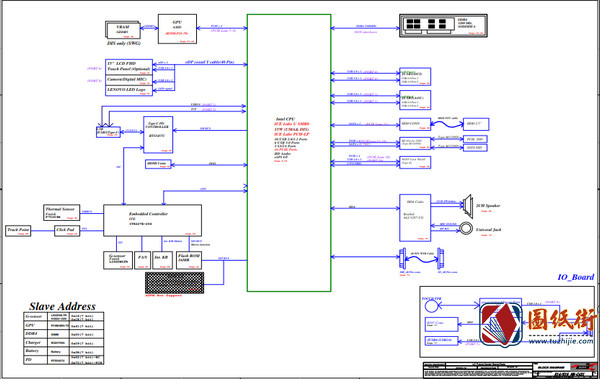Select the VRAM GDDR5 stacked block

122,30
